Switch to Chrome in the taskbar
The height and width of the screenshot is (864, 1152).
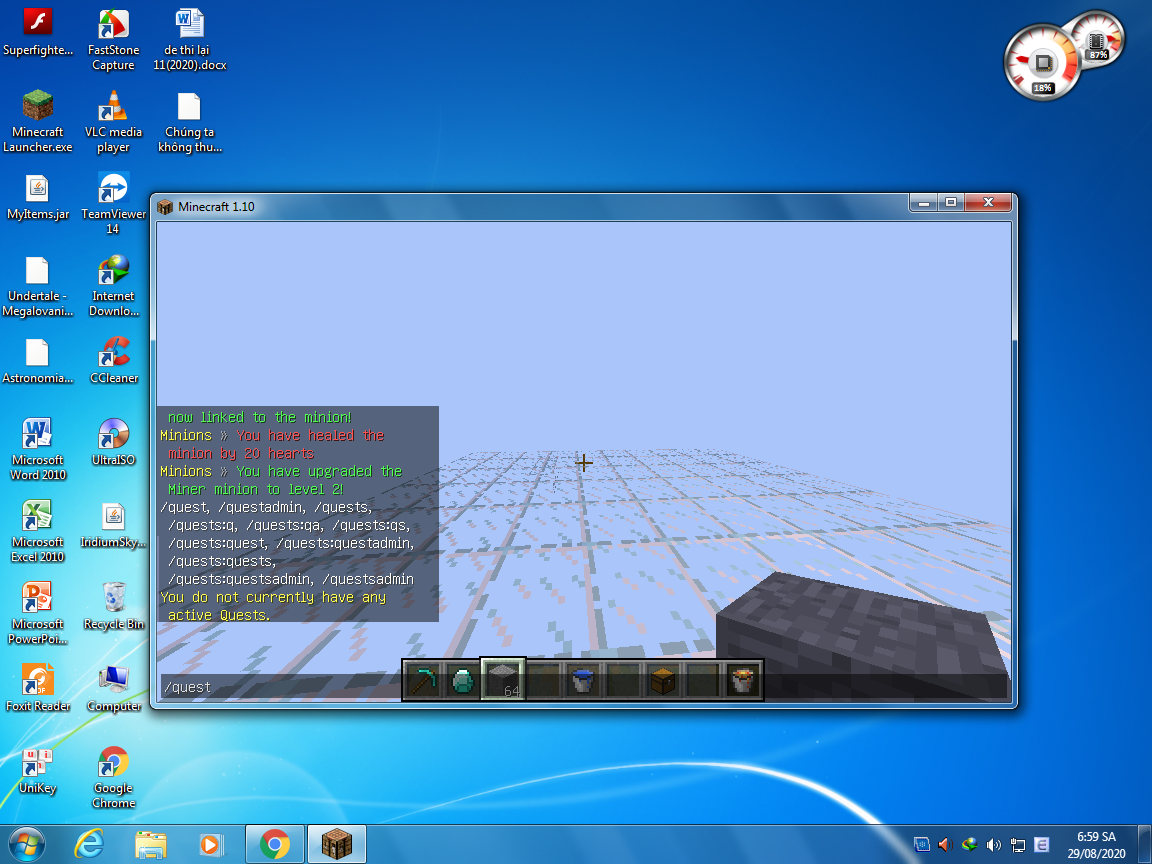click(x=275, y=845)
